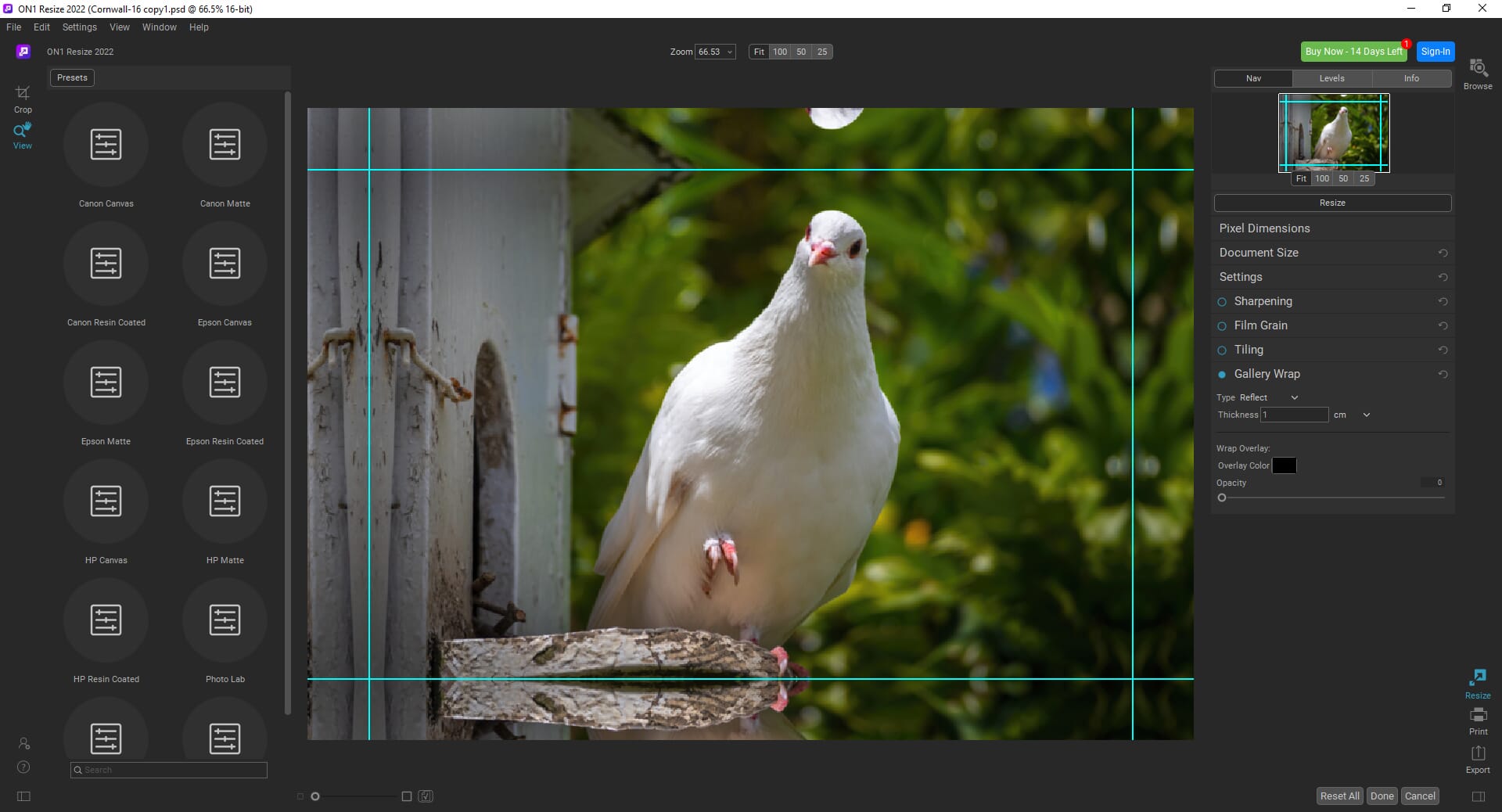
Task: Open the Zoom percentage dropdown
Action: (715, 52)
